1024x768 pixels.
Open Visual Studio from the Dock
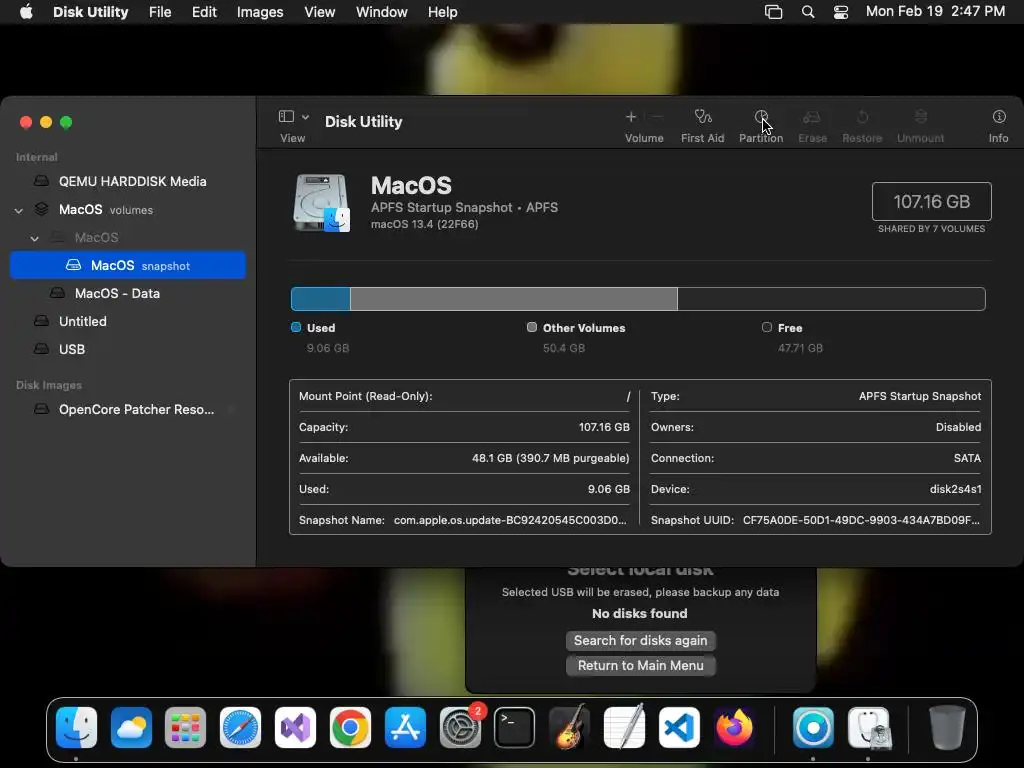click(295, 728)
